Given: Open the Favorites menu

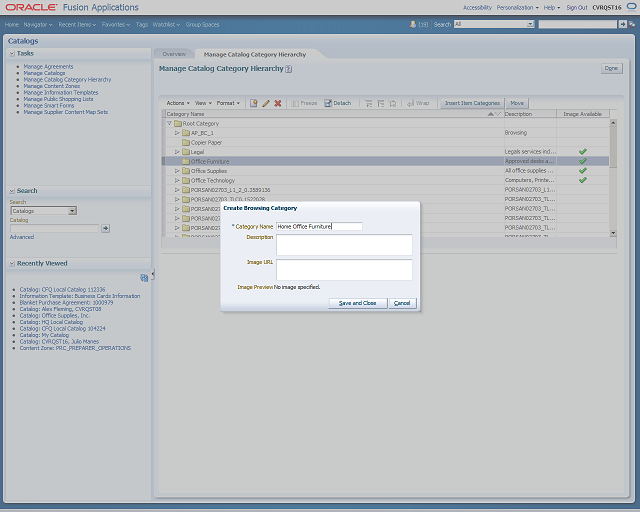Looking at the screenshot, I should tap(116, 25).
